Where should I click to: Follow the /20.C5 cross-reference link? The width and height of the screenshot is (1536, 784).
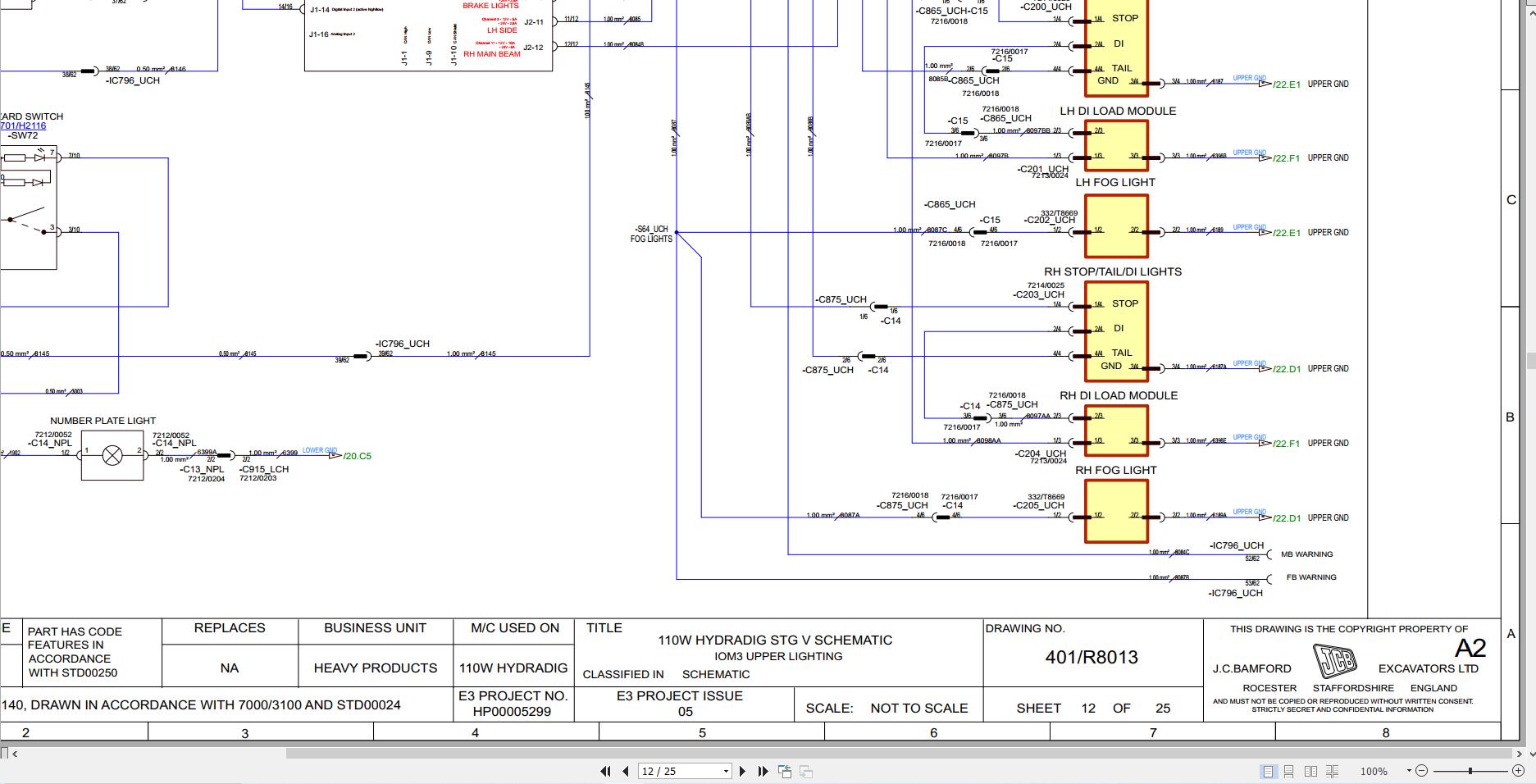point(357,454)
